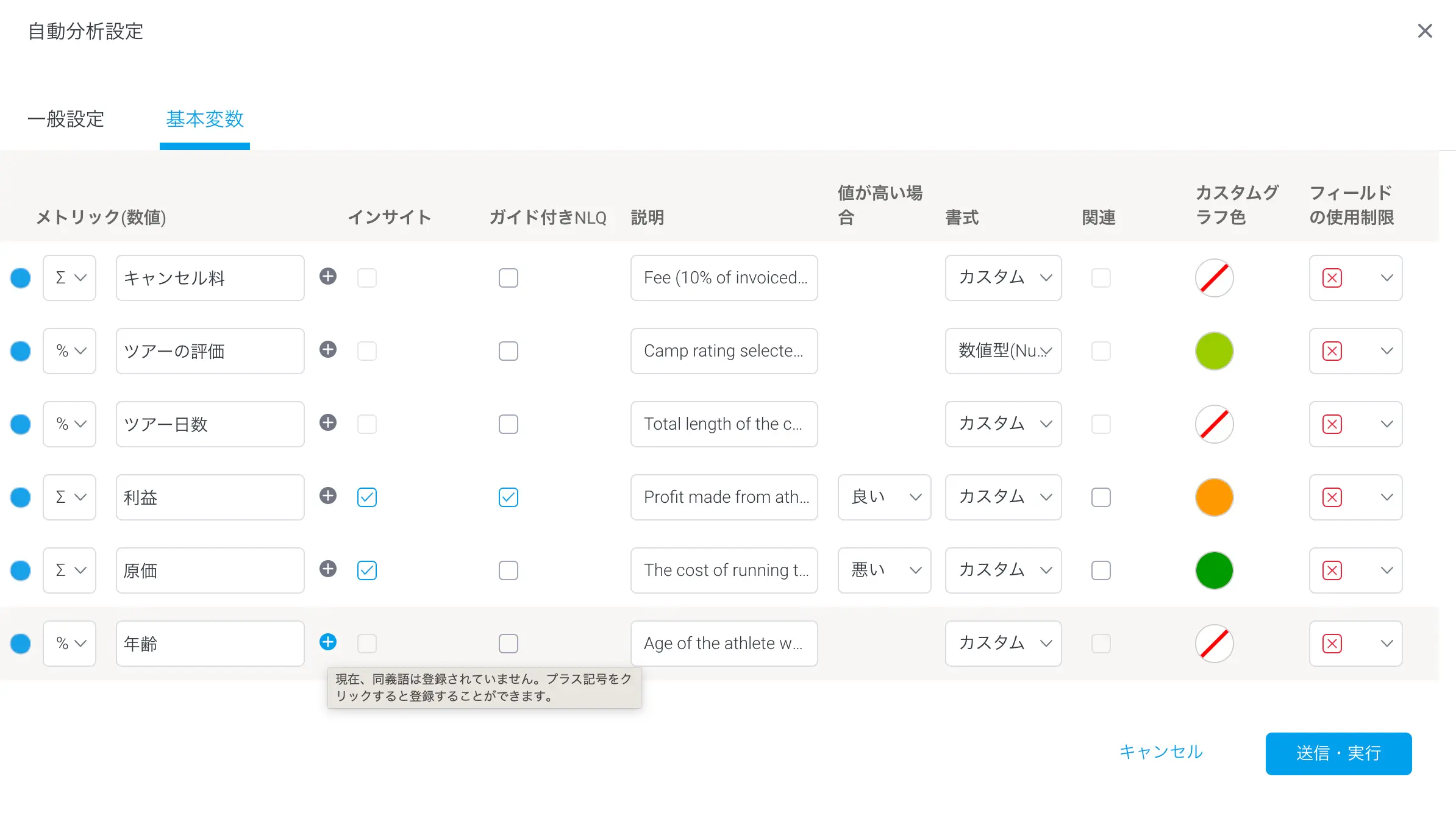Click the description field for ツアー日数

[724, 424]
